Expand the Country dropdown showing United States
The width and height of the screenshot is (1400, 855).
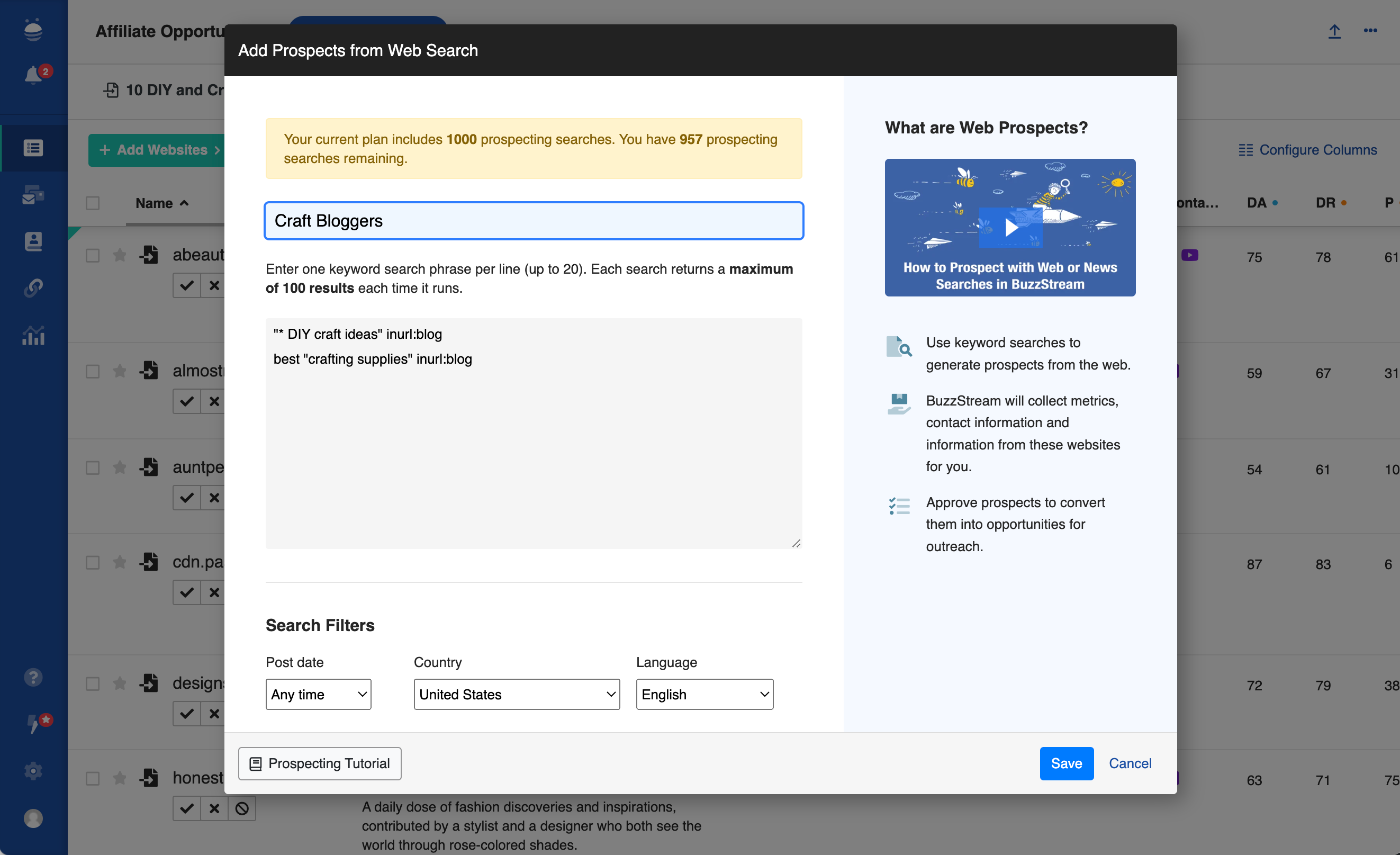point(516,694)
